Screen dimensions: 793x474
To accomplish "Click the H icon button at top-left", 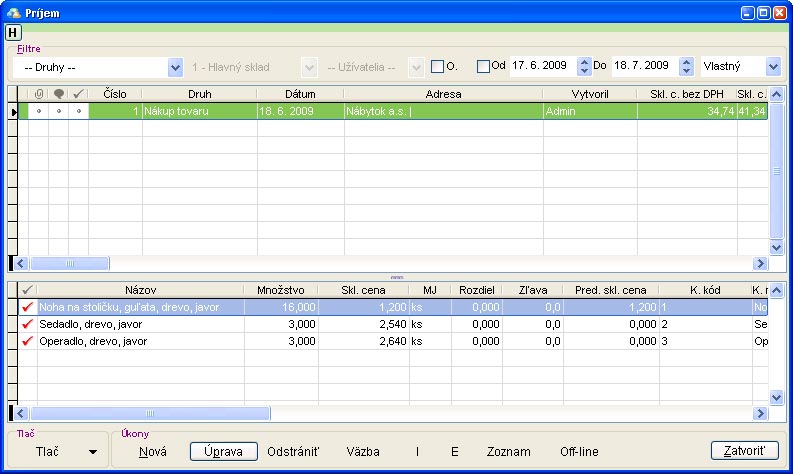I will tap(13, 32).
